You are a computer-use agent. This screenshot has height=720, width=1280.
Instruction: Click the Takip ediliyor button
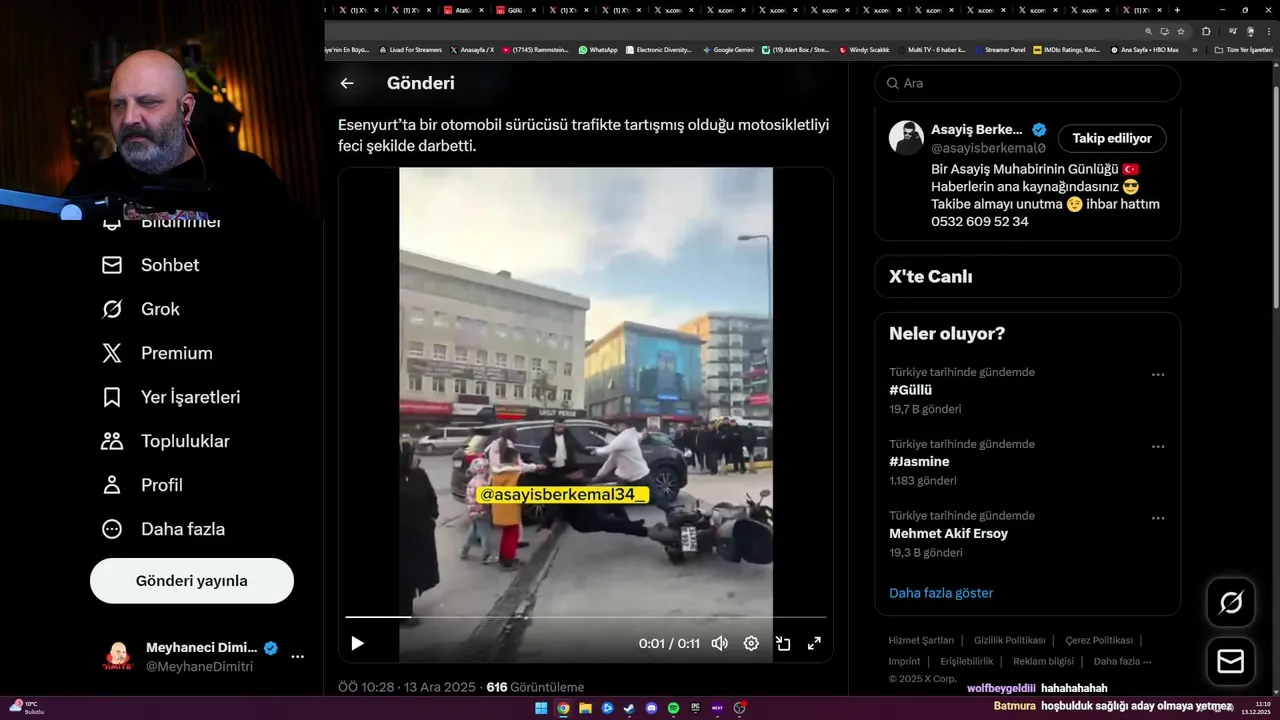tap(1112, 138)
